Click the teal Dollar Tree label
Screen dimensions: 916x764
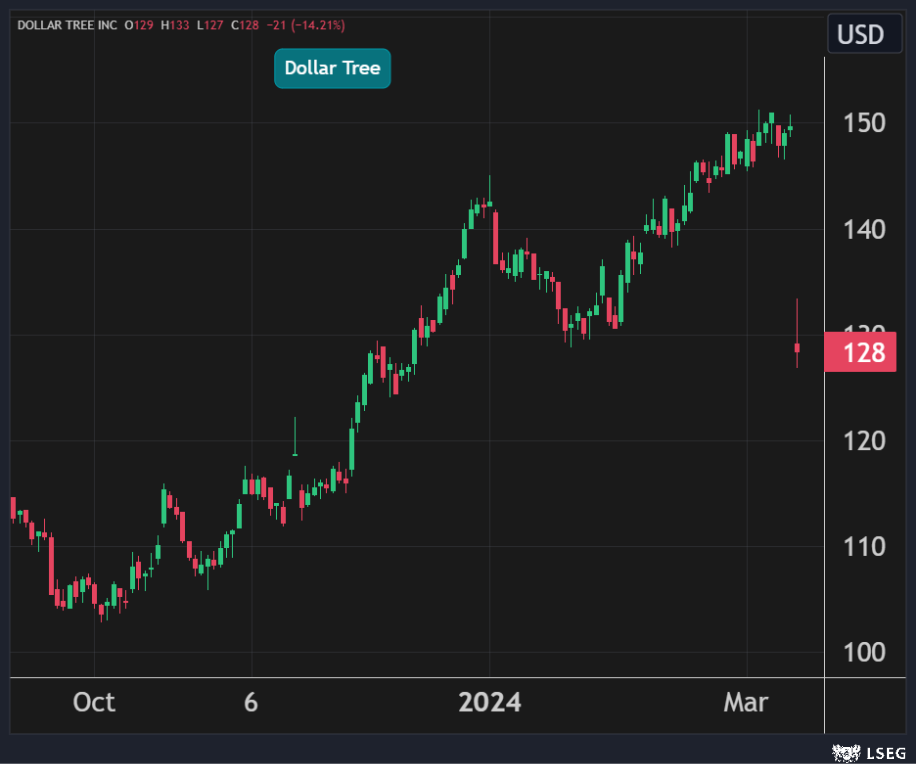click(x=332, y=68)
